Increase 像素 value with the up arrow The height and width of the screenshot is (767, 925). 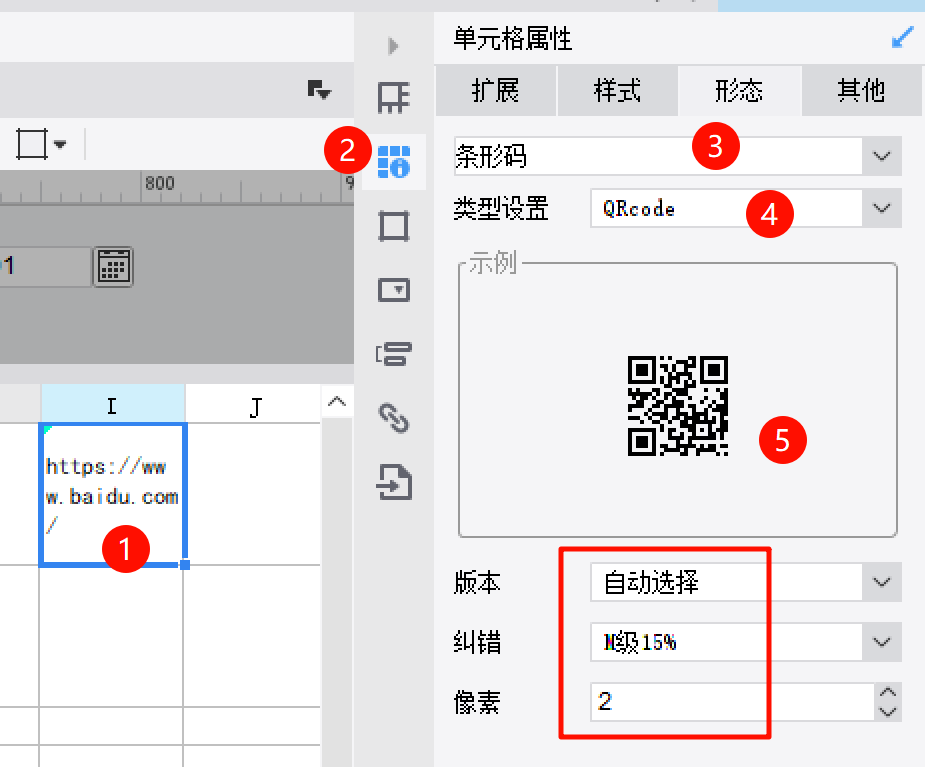pyautogui.click(x=888, y=692)
